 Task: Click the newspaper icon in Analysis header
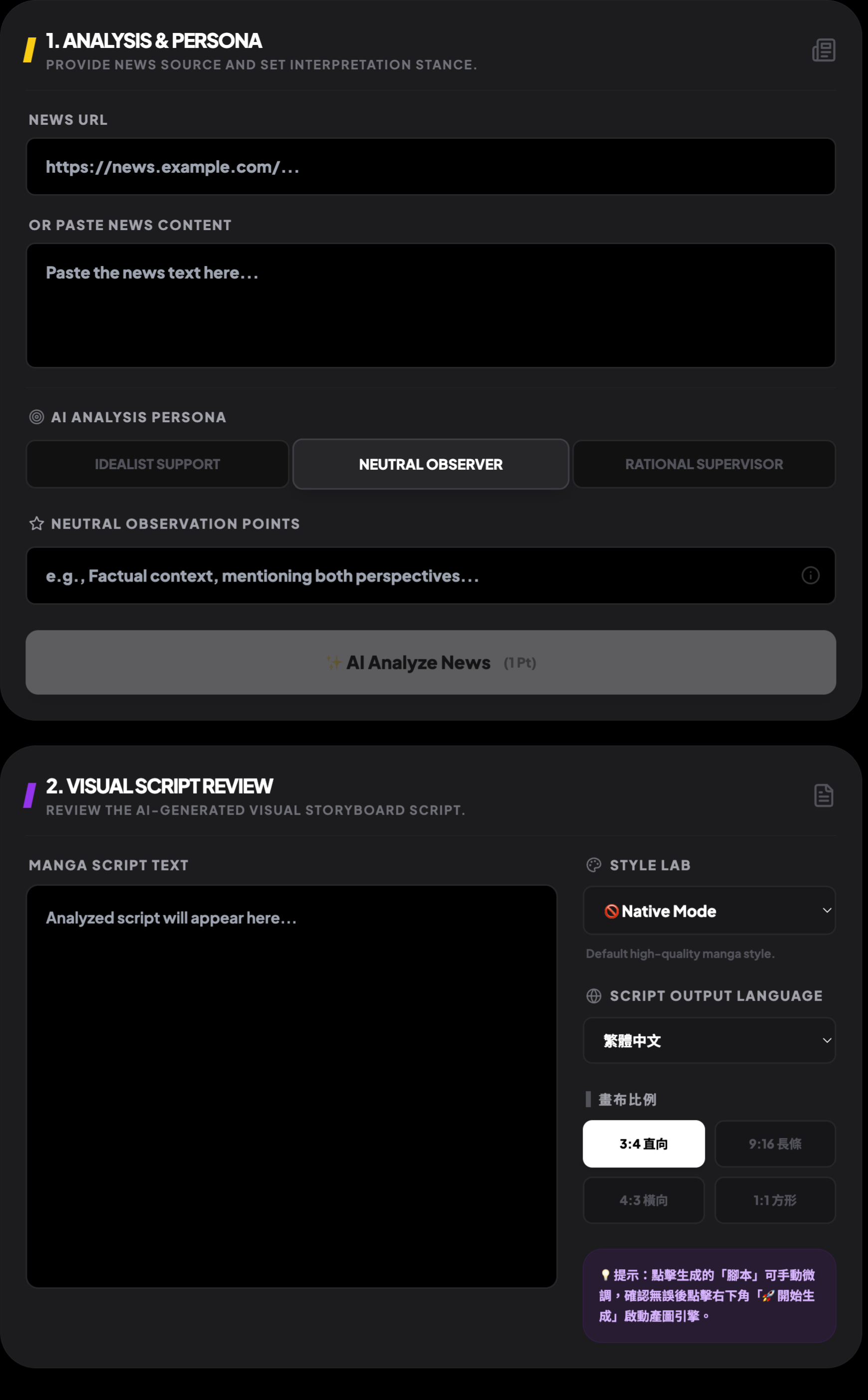tap(823, 50)
